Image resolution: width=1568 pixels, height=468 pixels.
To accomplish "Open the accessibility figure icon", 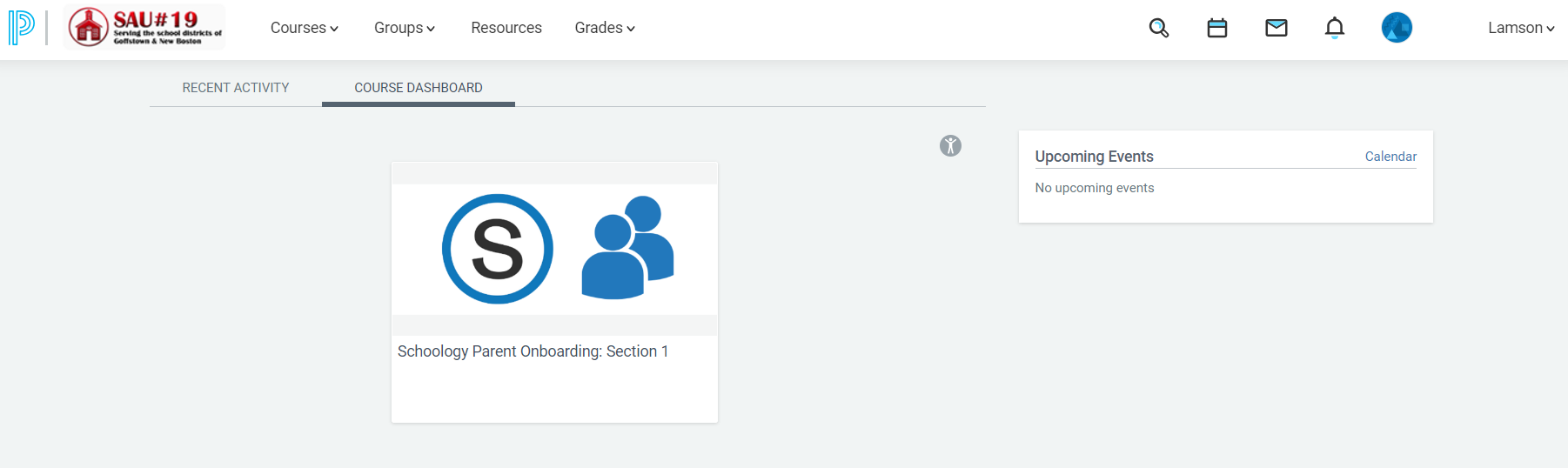I will click(950, 145).
